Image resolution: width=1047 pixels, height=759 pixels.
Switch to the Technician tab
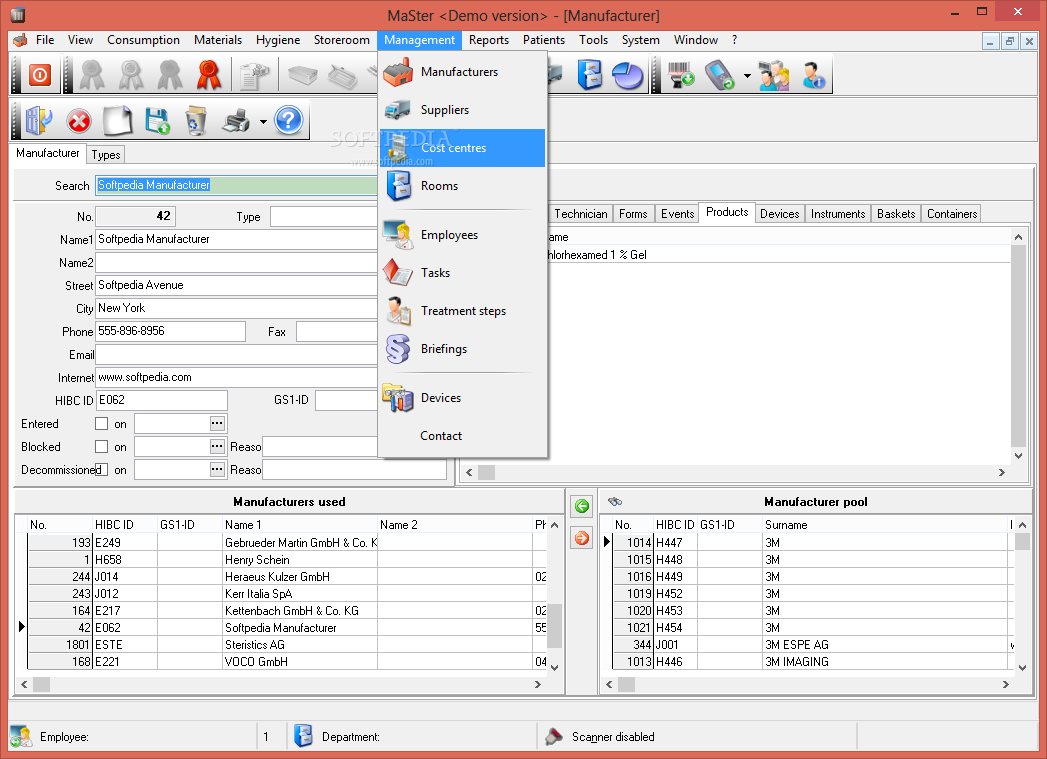[580, 214]
